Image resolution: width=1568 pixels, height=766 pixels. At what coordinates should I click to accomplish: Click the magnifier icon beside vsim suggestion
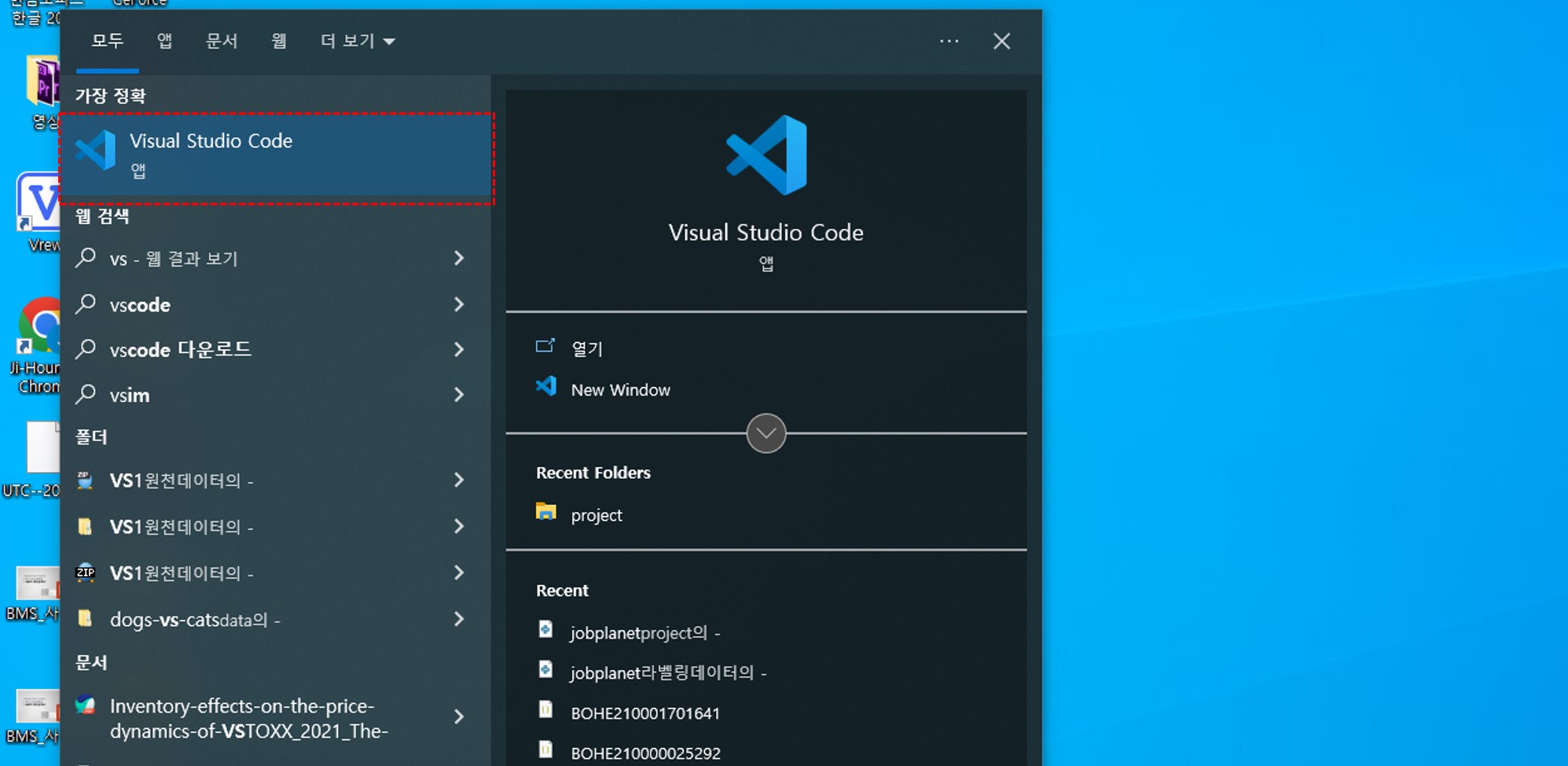coord(86,394)
